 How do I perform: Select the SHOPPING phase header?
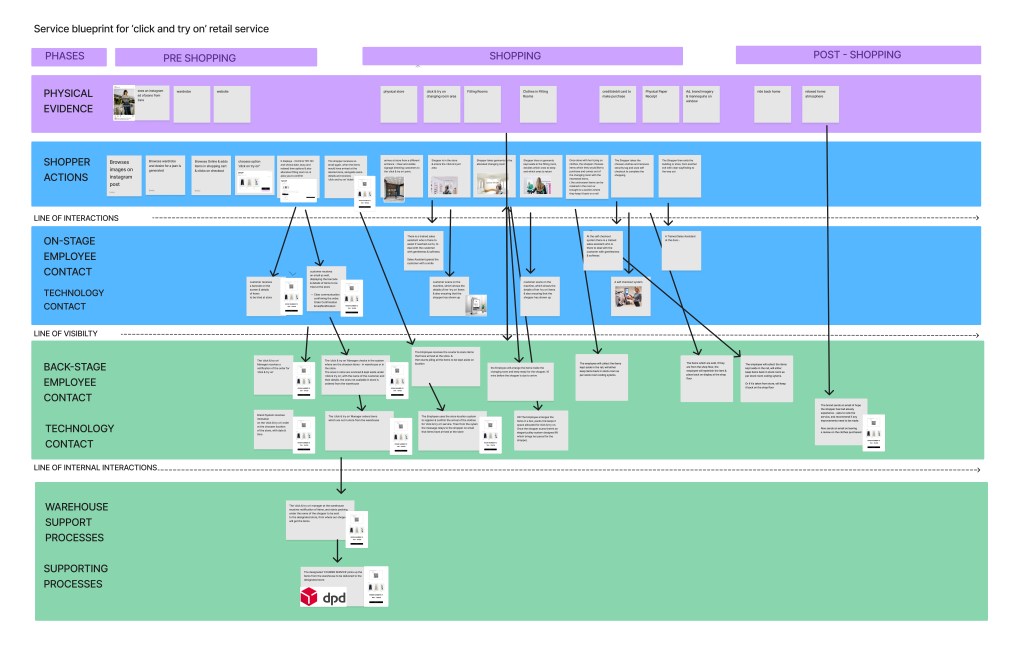click(x=514, y=56)
